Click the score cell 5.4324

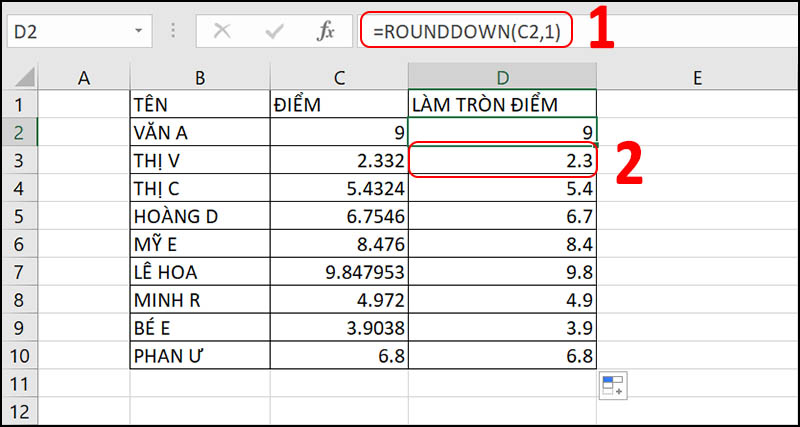pos(339,188)
